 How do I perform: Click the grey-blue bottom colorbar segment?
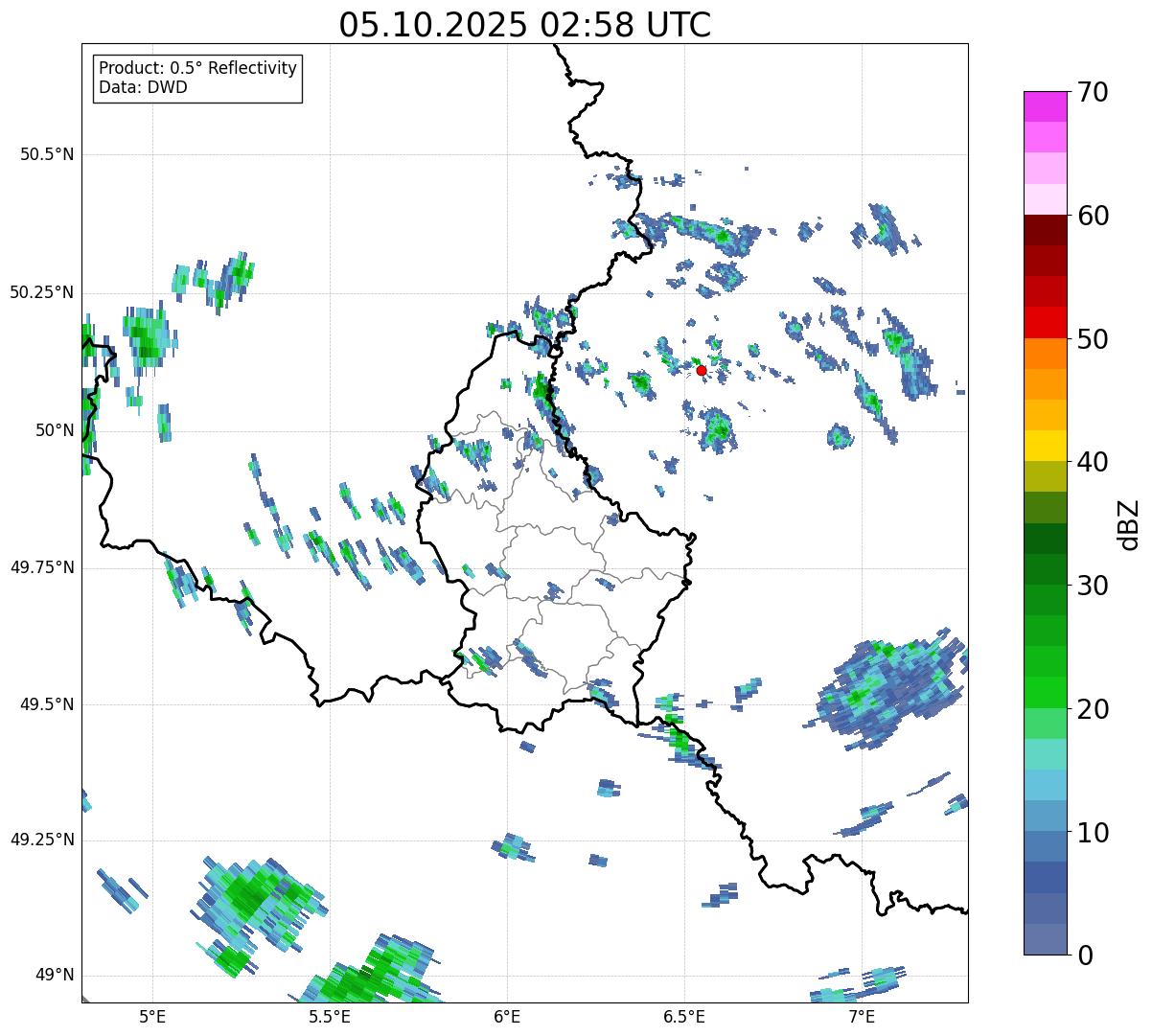[x=1045, y=939]
